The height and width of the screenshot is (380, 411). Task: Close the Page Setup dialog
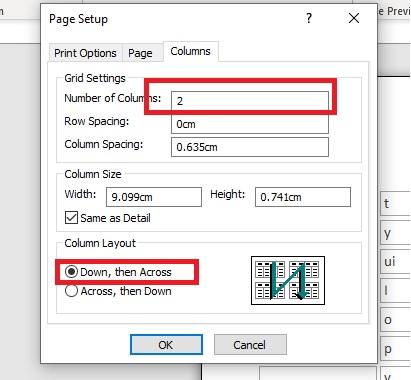(354, 18)
